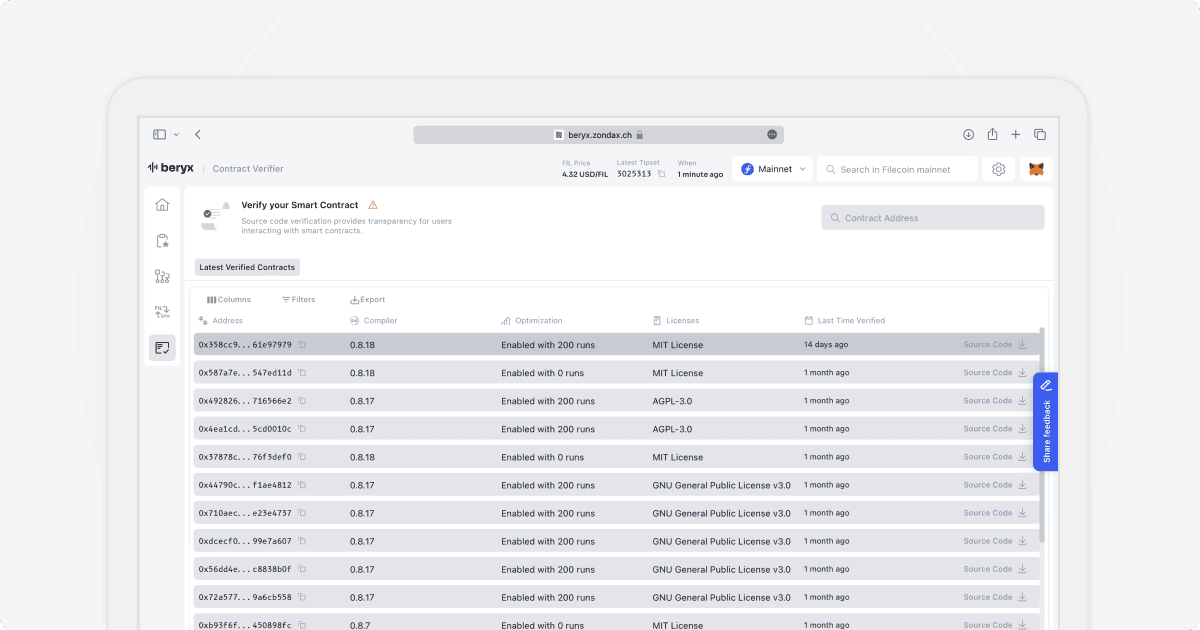Copy address 0x72a577...9a6cb558
This screenshot has width=1200, height=630.
pos(302,597)
